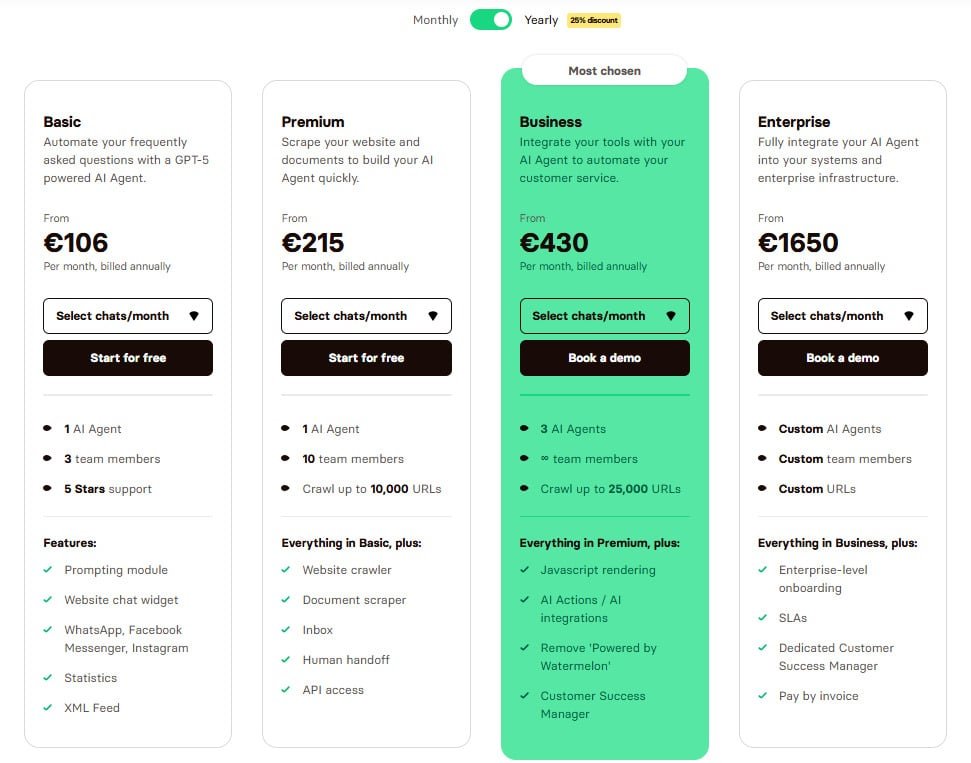Toggle billing to Monthly
Image resolution: width=971 pixels, height=763 pixels.
[x=434, y=19]
